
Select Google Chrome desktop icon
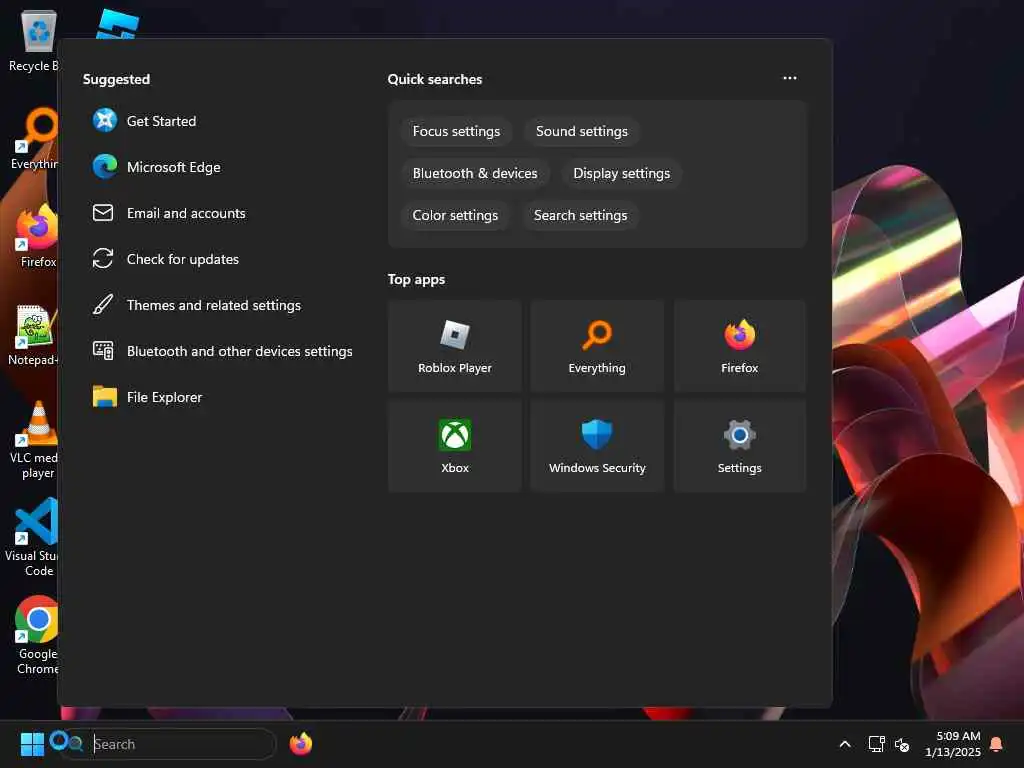click(37, 635)
